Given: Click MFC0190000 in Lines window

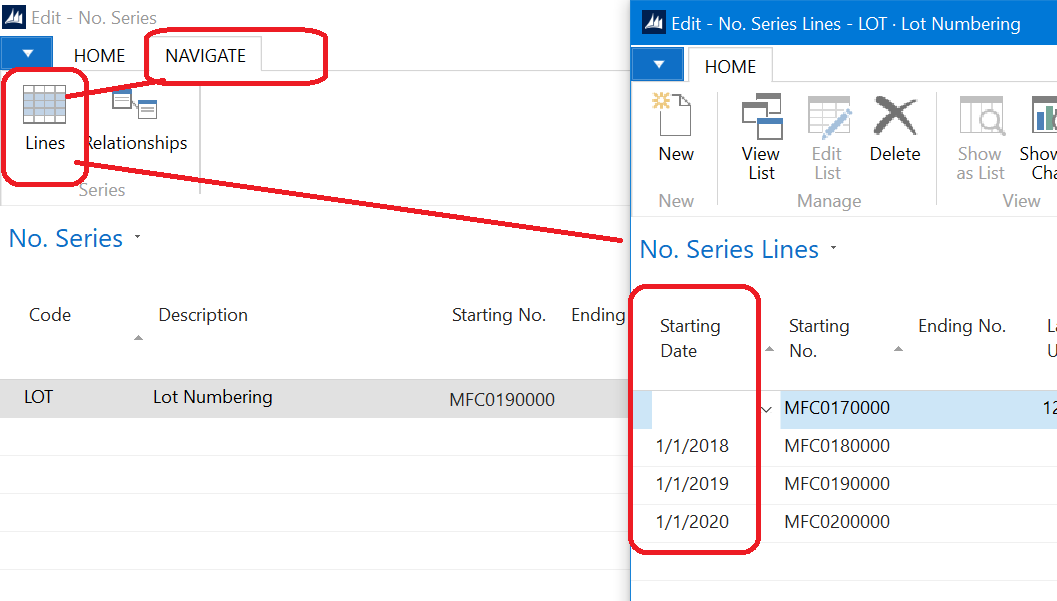Looking at the screenshot, I should tap(837, 483).
